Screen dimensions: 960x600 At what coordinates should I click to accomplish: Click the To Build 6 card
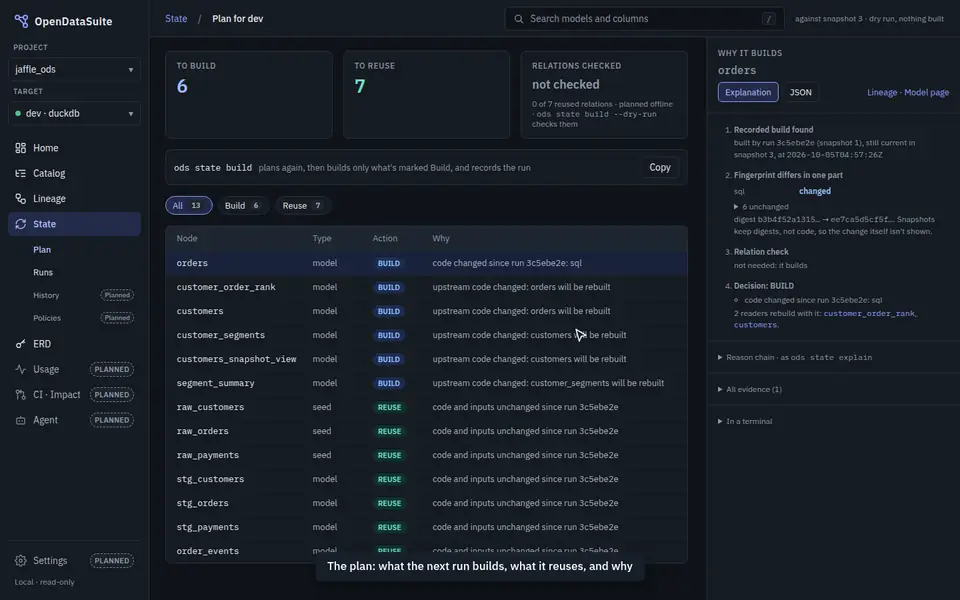[249, 94]
